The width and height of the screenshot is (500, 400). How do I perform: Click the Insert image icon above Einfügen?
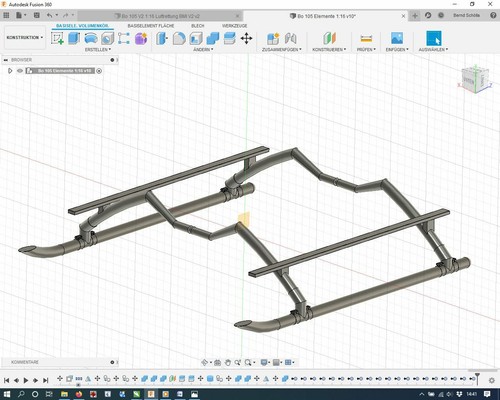click(x=397, y=38)
